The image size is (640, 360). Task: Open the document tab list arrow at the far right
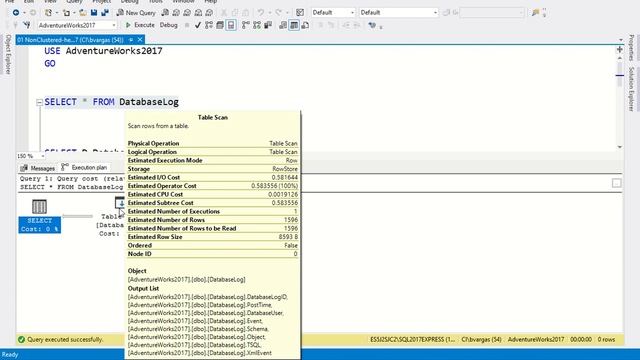[621, 40]
